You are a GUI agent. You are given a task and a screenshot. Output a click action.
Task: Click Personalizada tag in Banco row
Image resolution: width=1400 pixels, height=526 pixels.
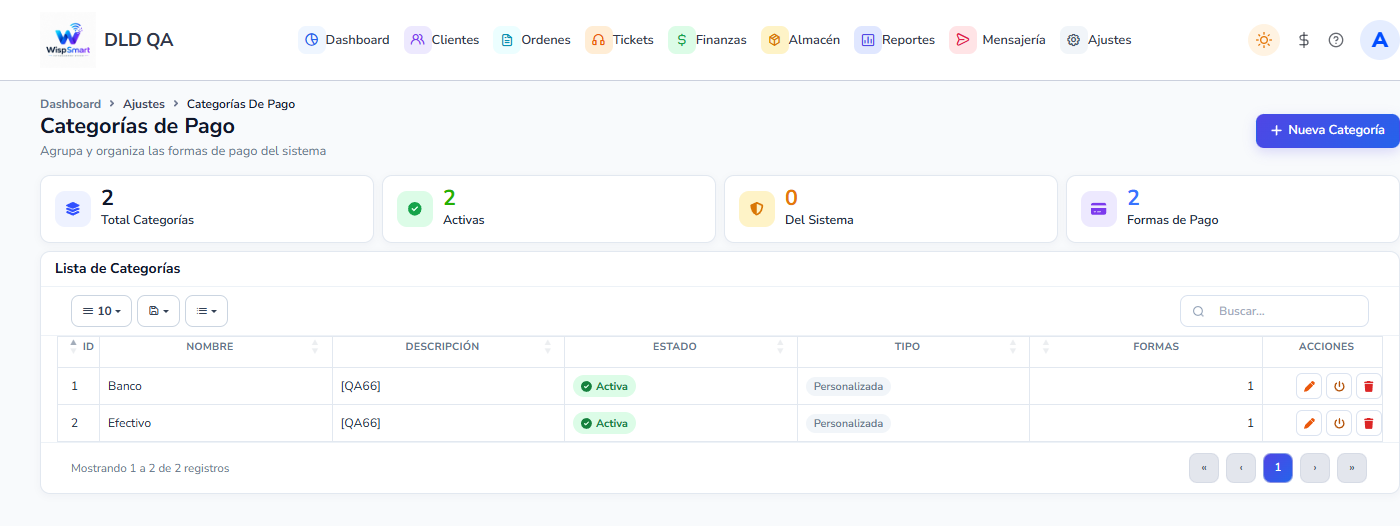(848, 386)
